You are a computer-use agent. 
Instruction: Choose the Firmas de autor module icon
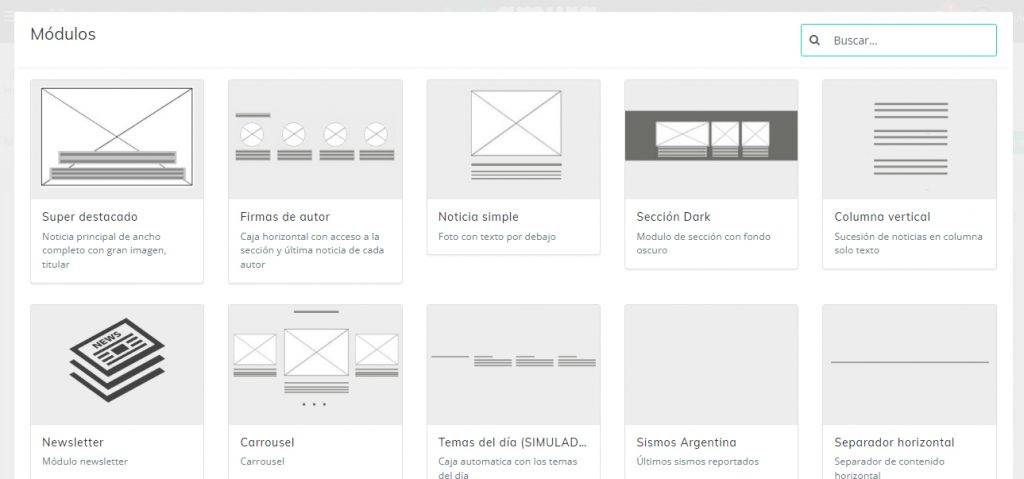(x=314, y=139)
